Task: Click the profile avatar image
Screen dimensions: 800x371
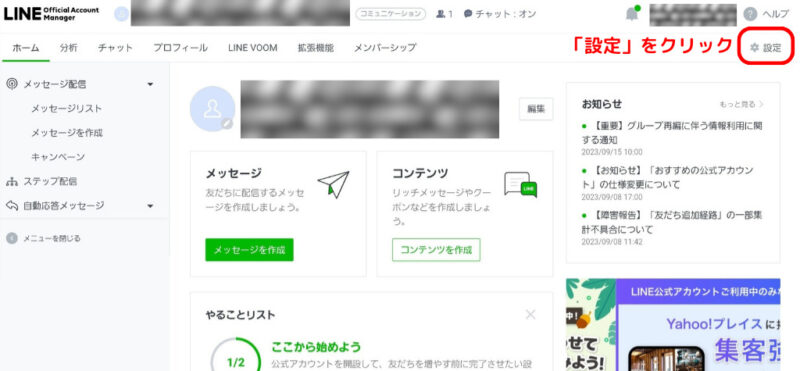Action: (212, 109)
